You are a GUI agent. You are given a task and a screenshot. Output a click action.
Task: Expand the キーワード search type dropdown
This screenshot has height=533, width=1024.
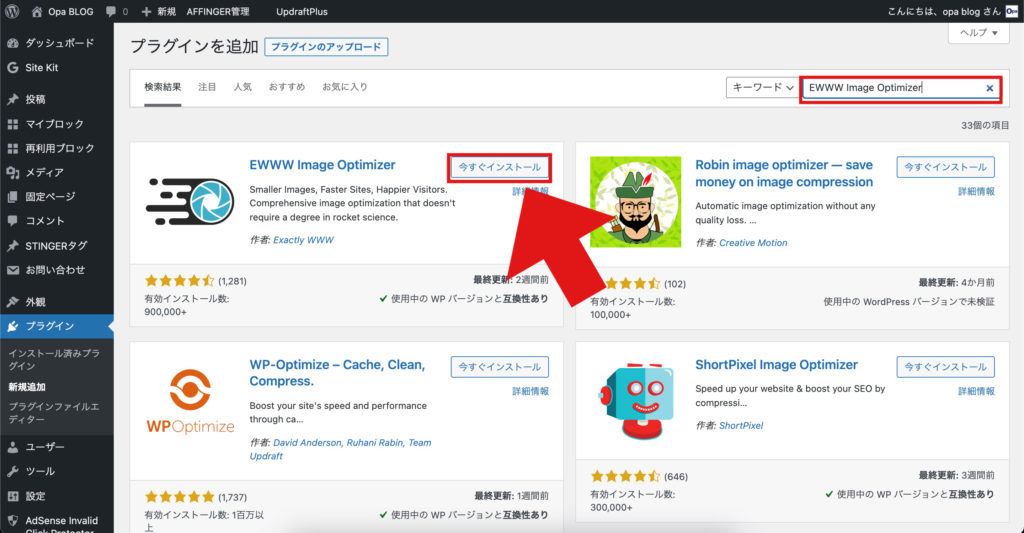point(761,88)
